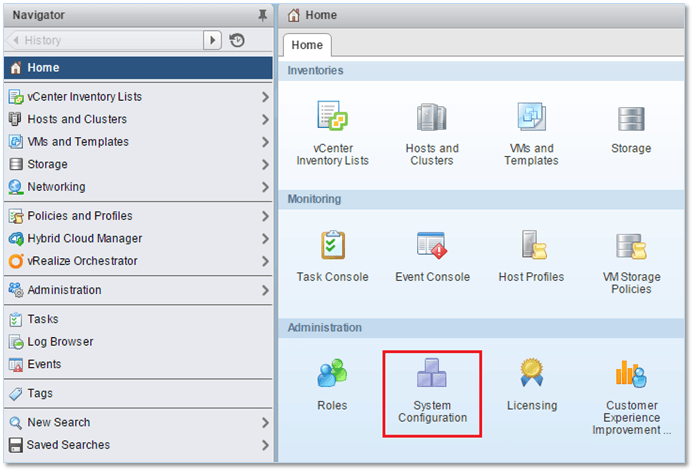Click the Tags navigator label
The image size is (694, 472).
pos(40,393)
